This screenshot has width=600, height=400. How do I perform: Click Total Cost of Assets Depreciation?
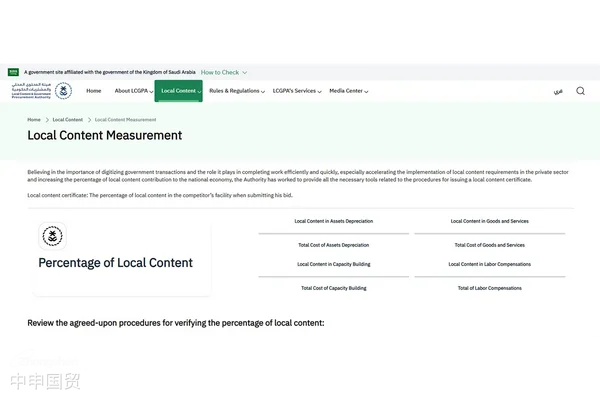pyautogui.click(x=333, y=245)
